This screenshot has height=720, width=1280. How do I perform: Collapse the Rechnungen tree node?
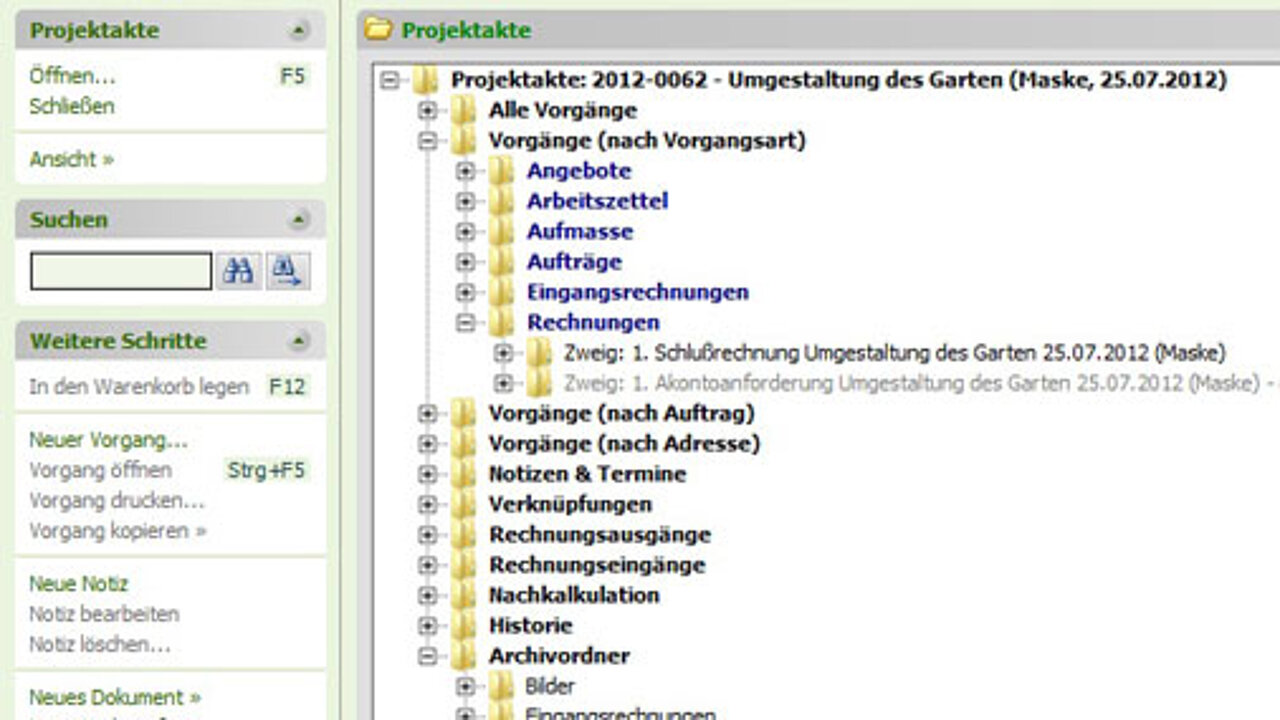click(x=465, y=322)
